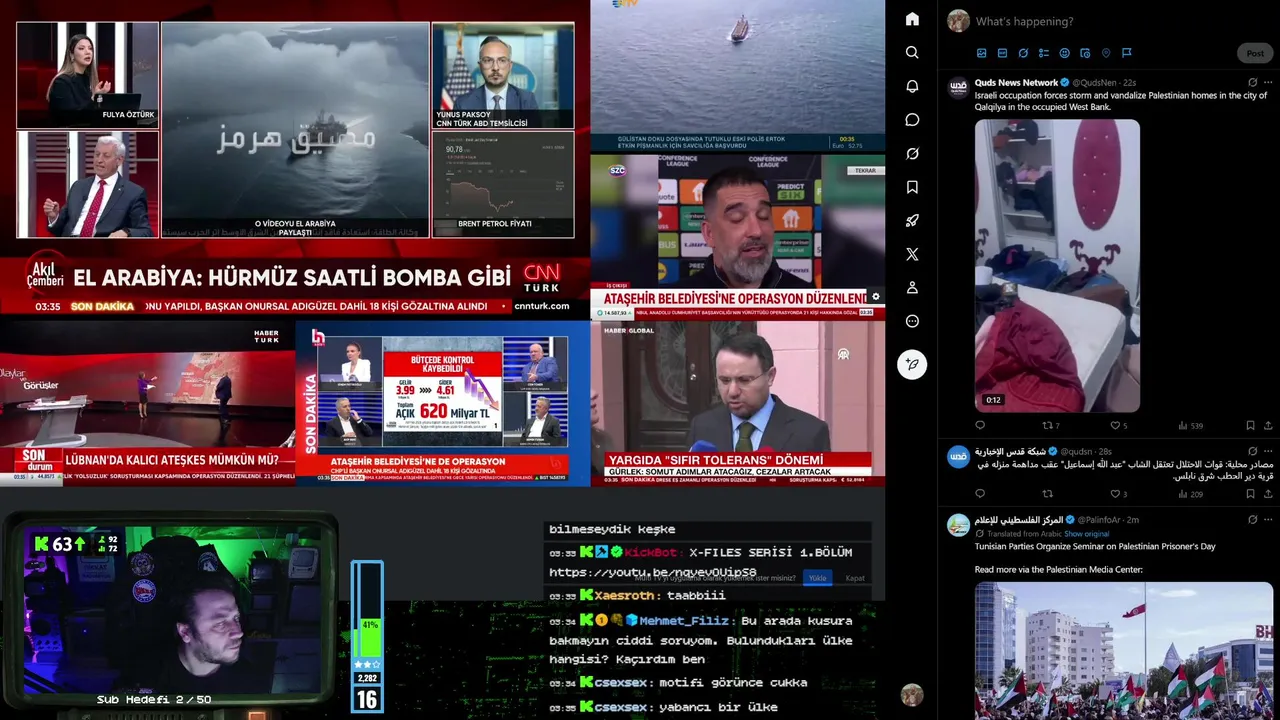
Task: Play the 0:12 video in Quds News post
Action: (1057, 266)
